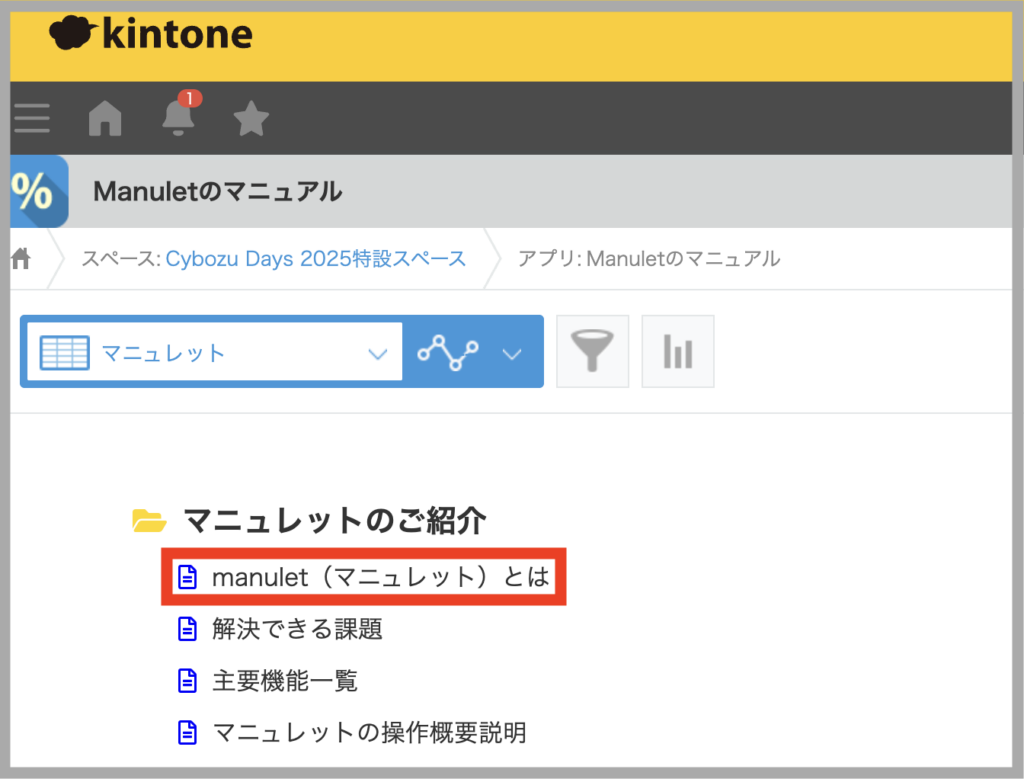Click the star favorites icon
The image size is (1024, 779).
click(251, 119)
